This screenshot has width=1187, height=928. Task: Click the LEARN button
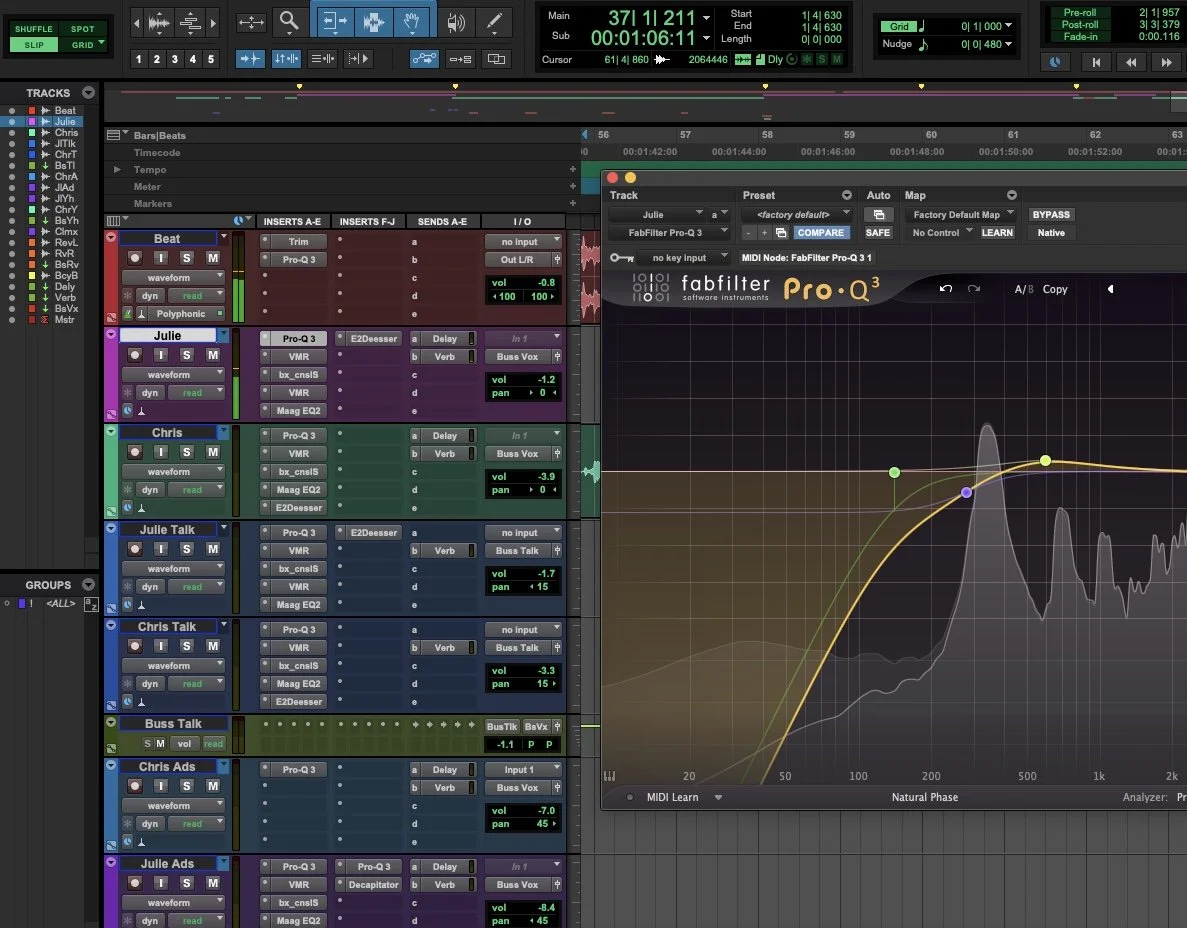997,232
